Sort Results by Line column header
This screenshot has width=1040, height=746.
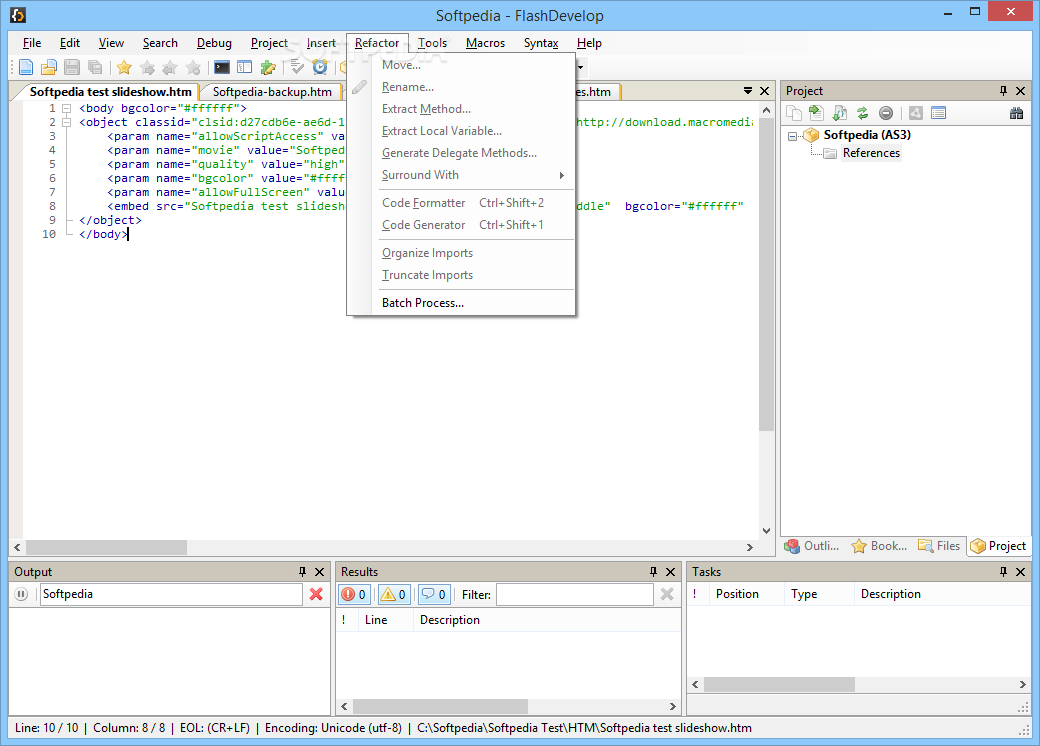point(385,620)
